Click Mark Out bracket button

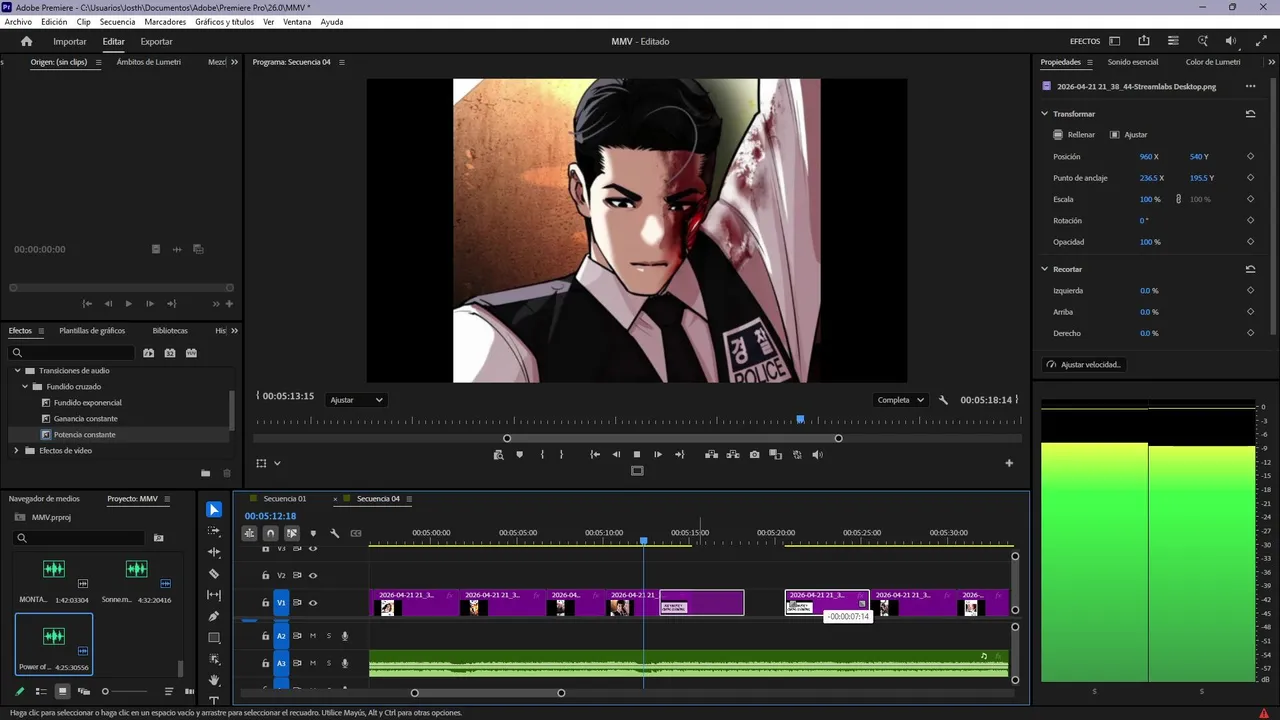tap(561, 455)
